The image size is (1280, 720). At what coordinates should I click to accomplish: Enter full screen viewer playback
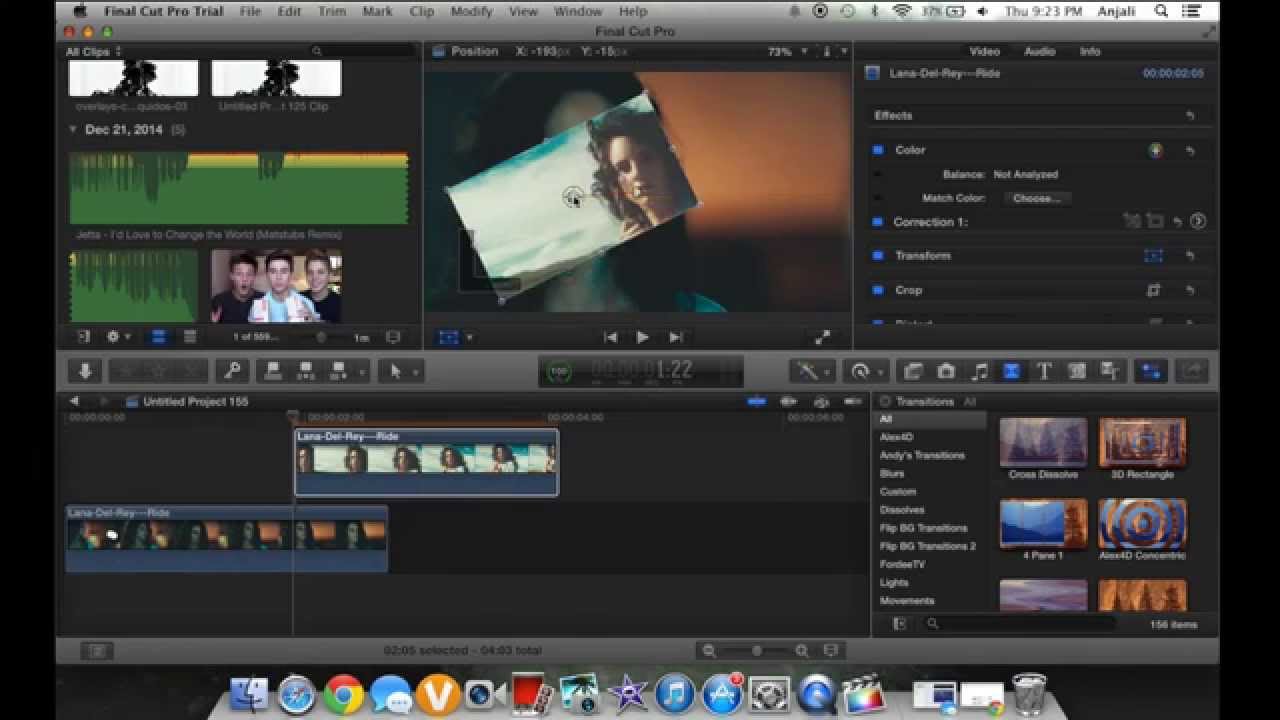click(x=822, y=338)
